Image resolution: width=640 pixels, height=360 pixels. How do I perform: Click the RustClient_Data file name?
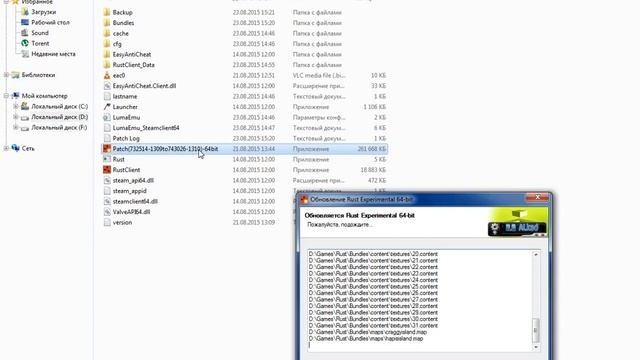(133, 65)
